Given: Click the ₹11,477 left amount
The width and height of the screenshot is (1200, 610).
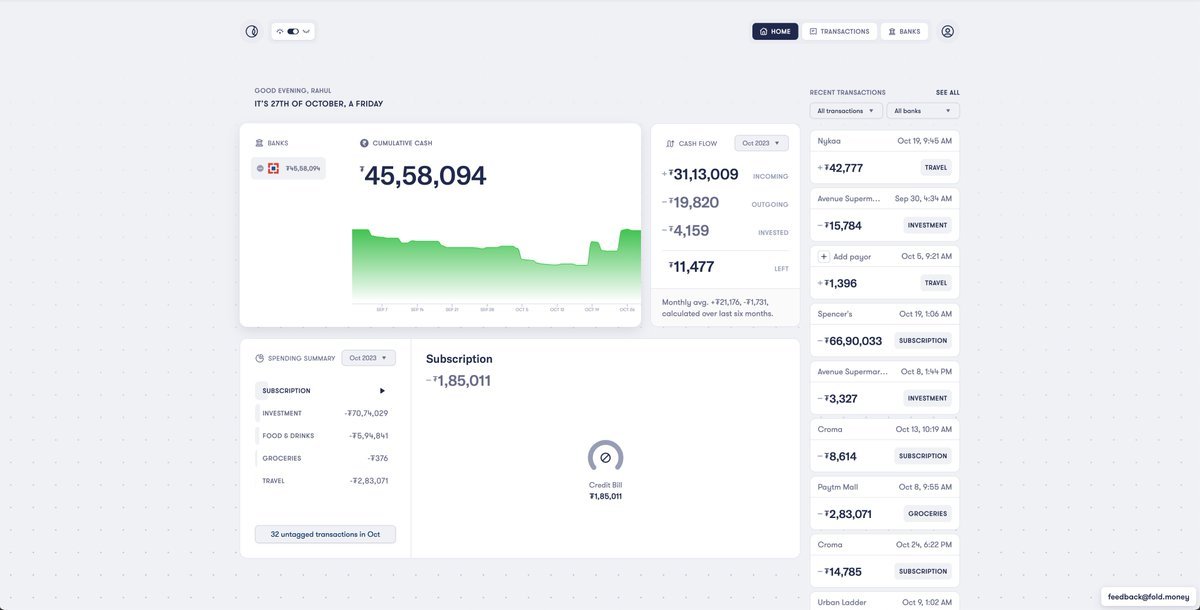Looking at the screenshot, I should click(x=692, y=267).
